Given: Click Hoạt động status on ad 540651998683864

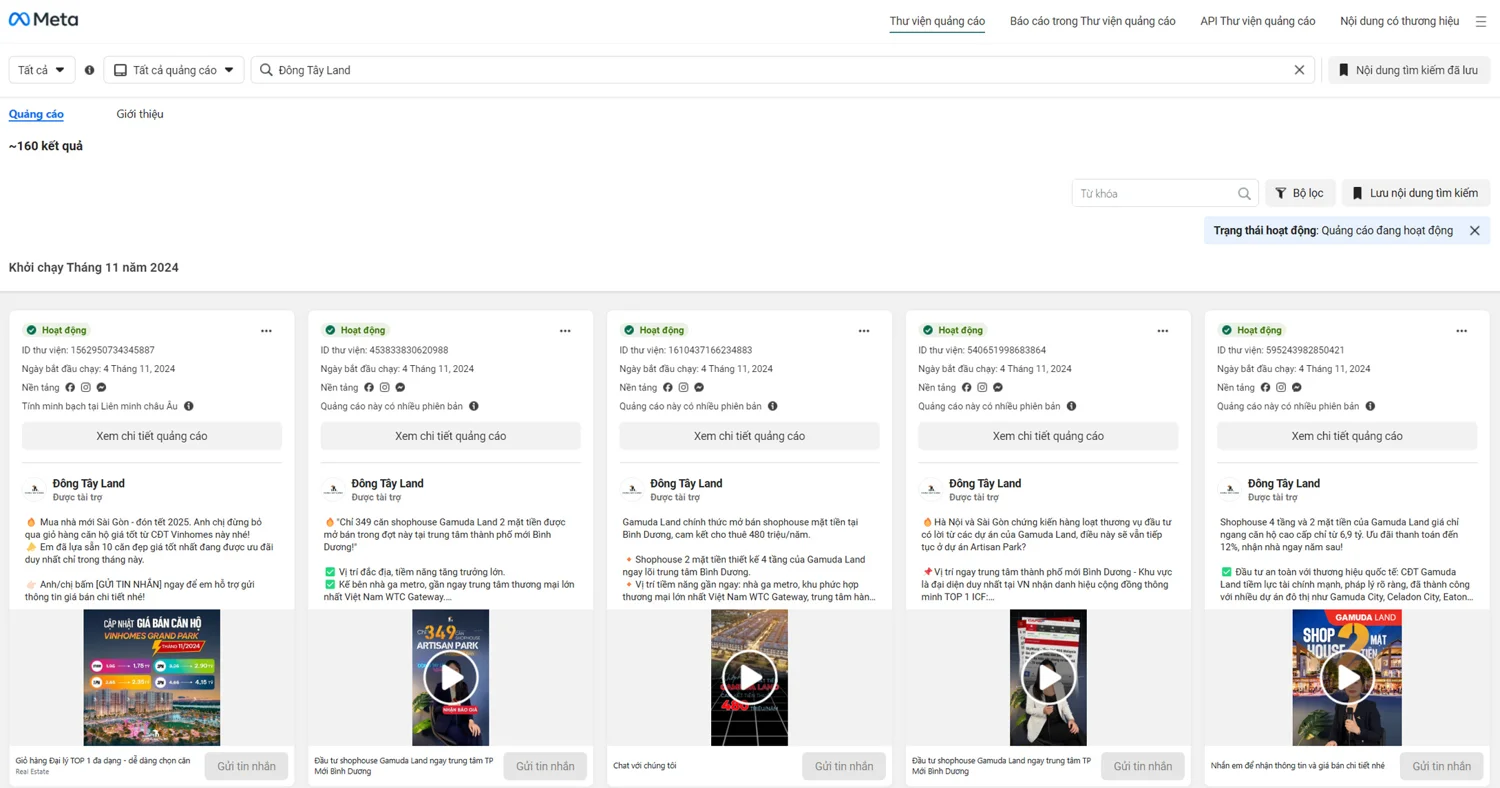Looking at the screenshot, I should [952, 330].
